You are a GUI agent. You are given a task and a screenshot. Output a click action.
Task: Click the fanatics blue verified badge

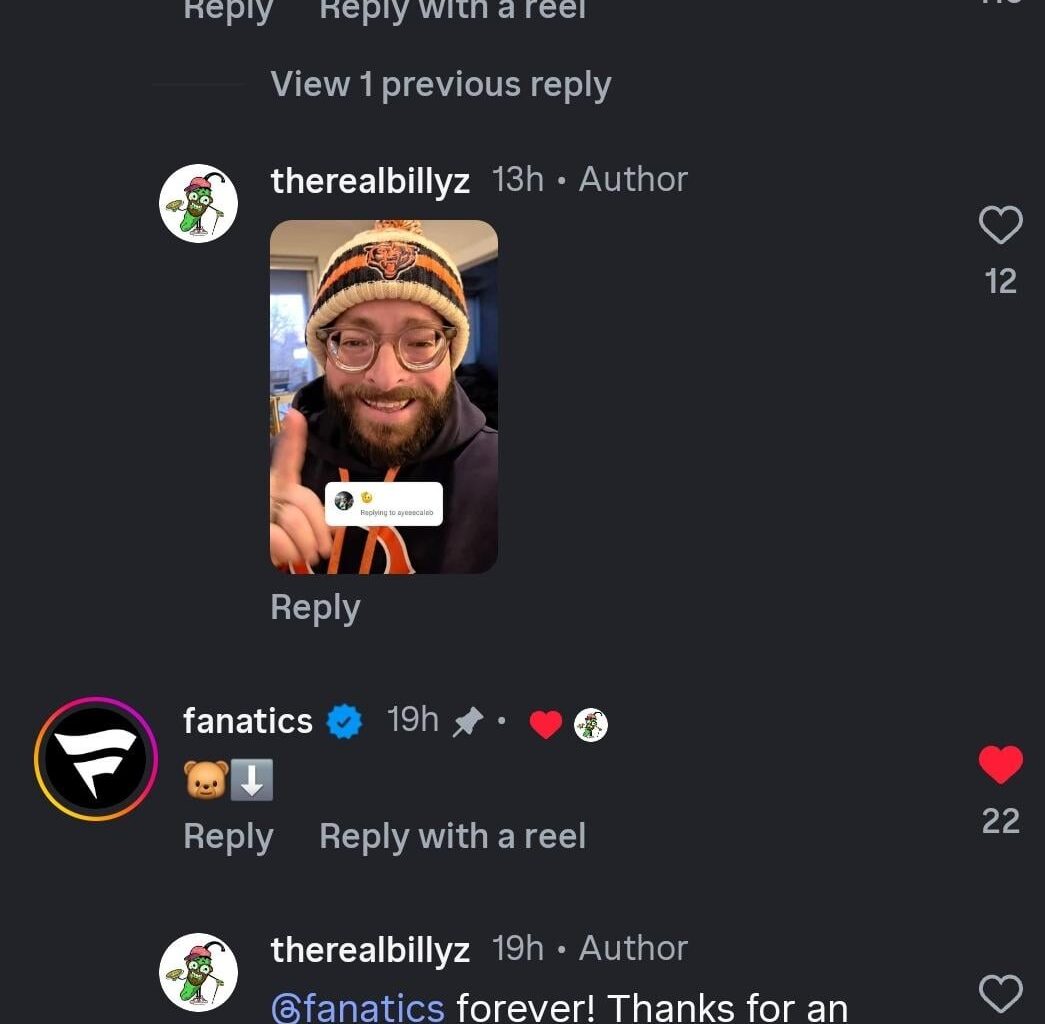click(x=345, y=722)
